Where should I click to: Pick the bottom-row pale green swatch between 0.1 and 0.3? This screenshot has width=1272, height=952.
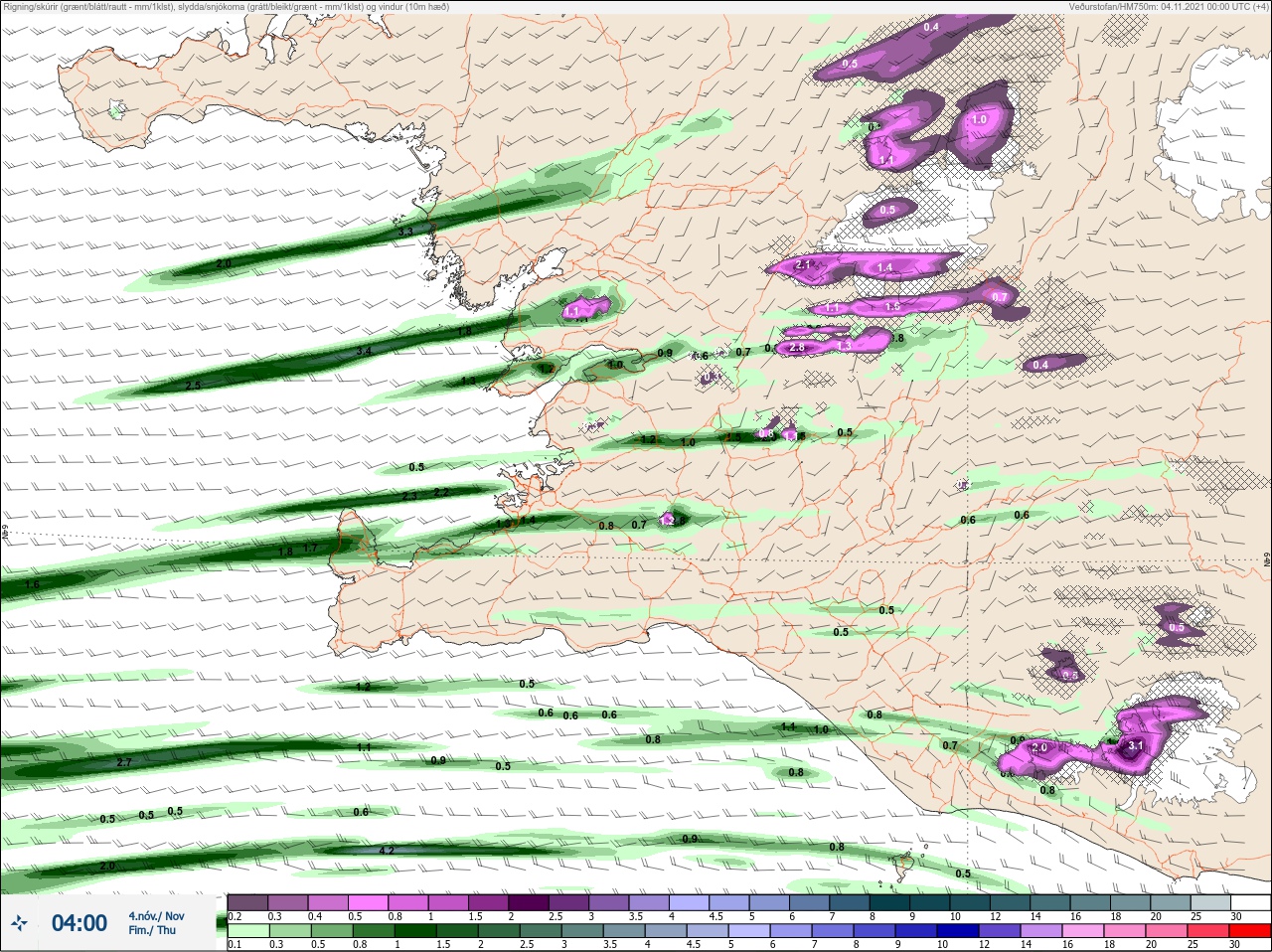(247, 929)
